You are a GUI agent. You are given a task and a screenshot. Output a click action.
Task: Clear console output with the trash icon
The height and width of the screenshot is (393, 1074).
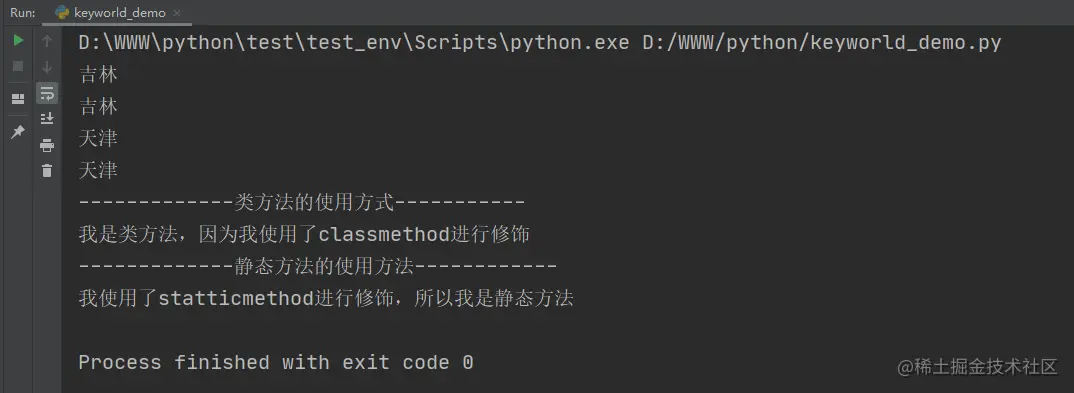(47, 170)
